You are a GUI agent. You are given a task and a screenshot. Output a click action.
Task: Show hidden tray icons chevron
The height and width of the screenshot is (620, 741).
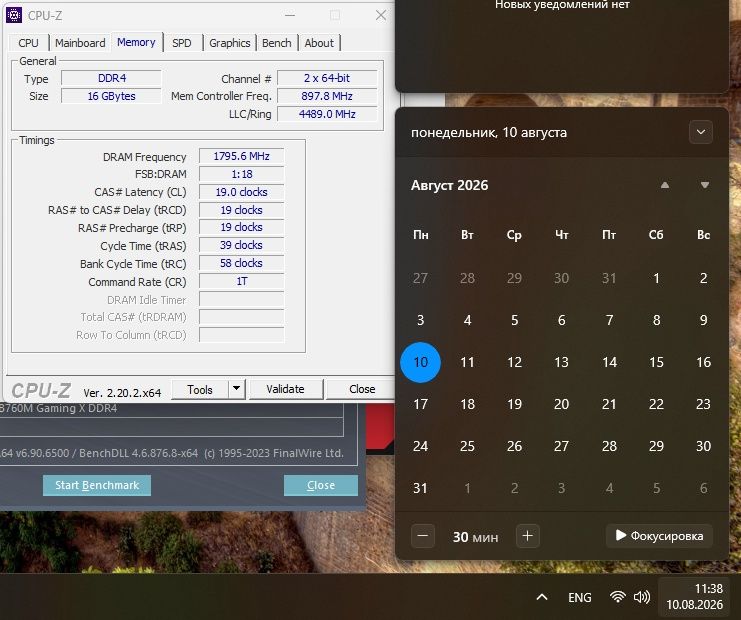pos(542,597)
